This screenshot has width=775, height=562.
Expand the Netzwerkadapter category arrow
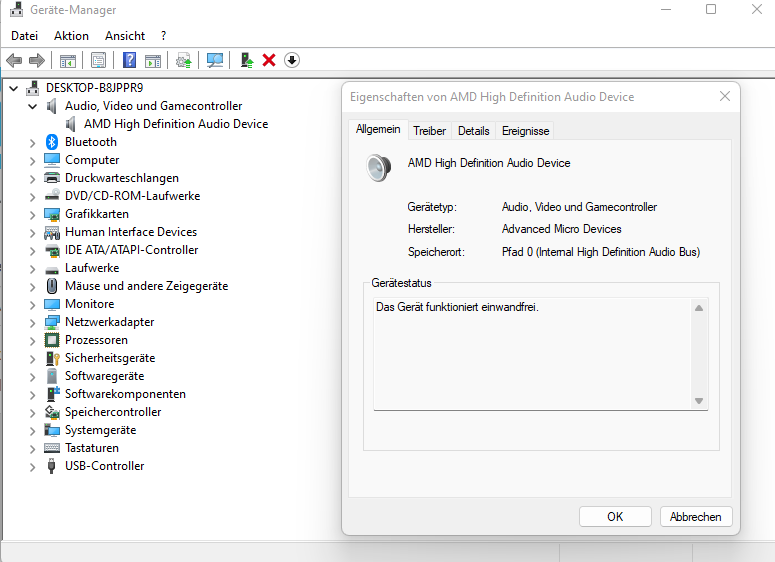coord(33,323)
